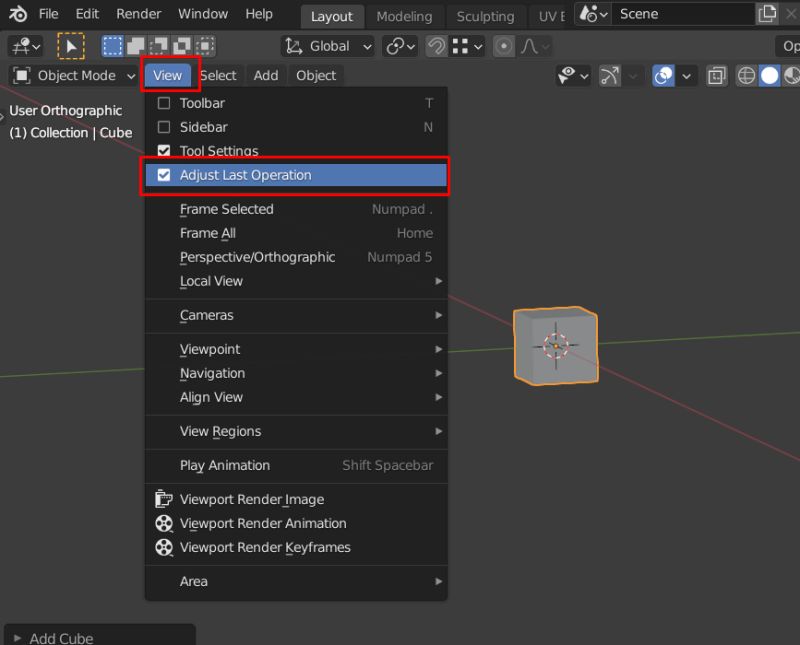
Task: Switch viewport shading to Wireframe
Action: coord(746,76)
